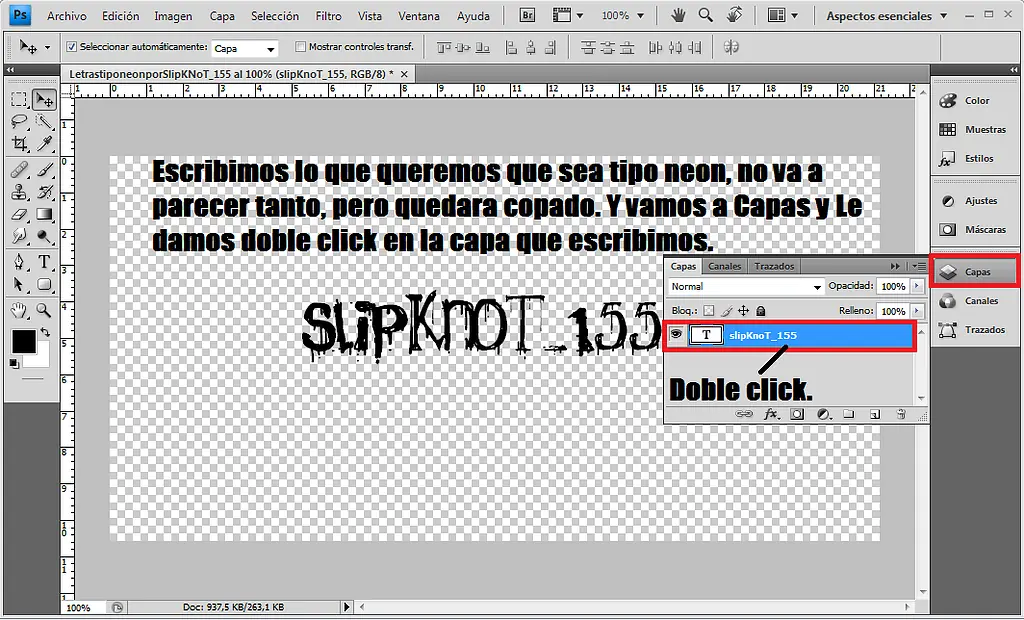1024x620 pixels.
Task: Switch to the Trazados tab in layers panel
Action: 774,266
